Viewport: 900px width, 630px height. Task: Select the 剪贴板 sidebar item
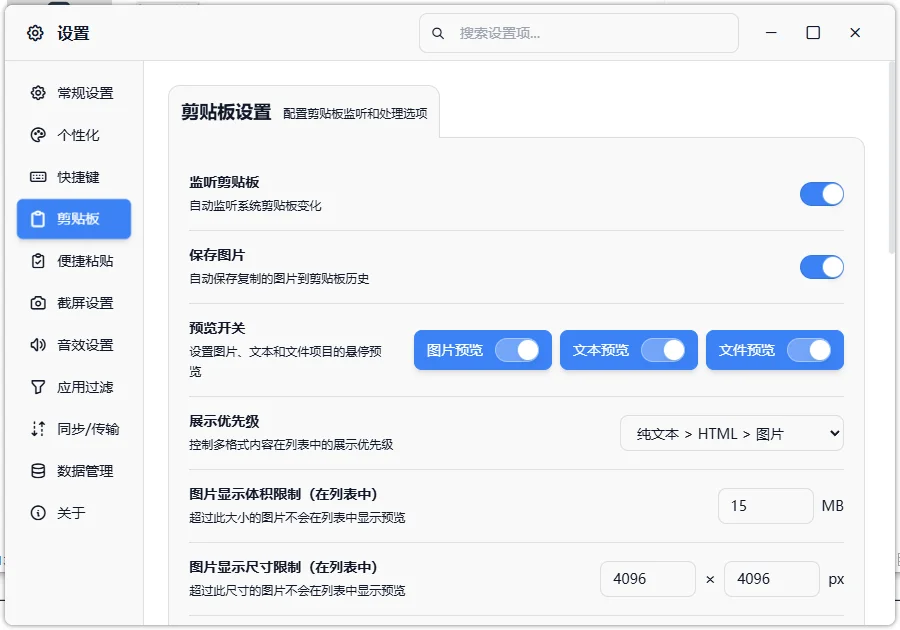coord(74,219)
